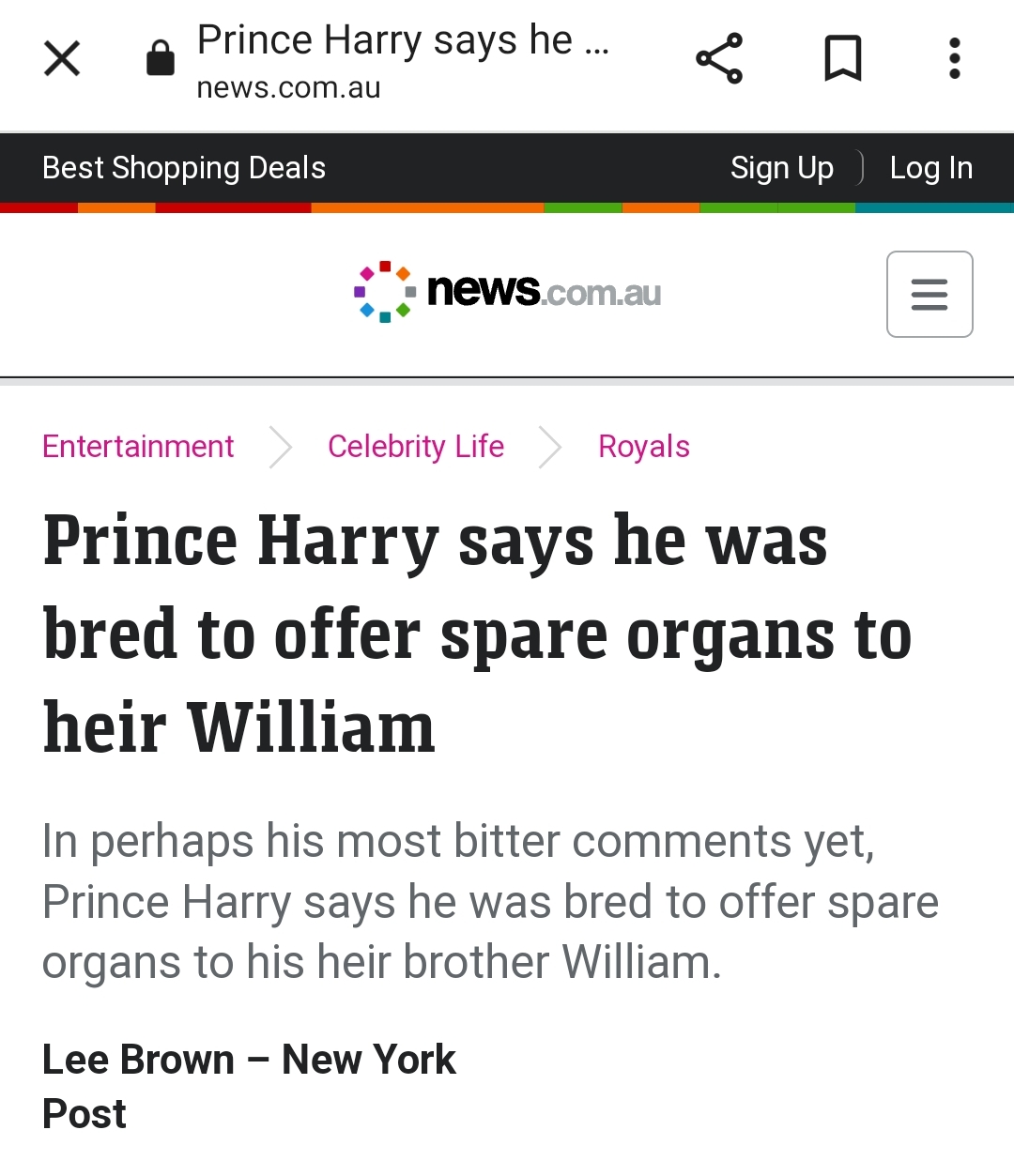Screen dimensions: 1014x1176
Task: Click the chevron after Entertainment breadcrumb
Action: [x=281, y=447]
